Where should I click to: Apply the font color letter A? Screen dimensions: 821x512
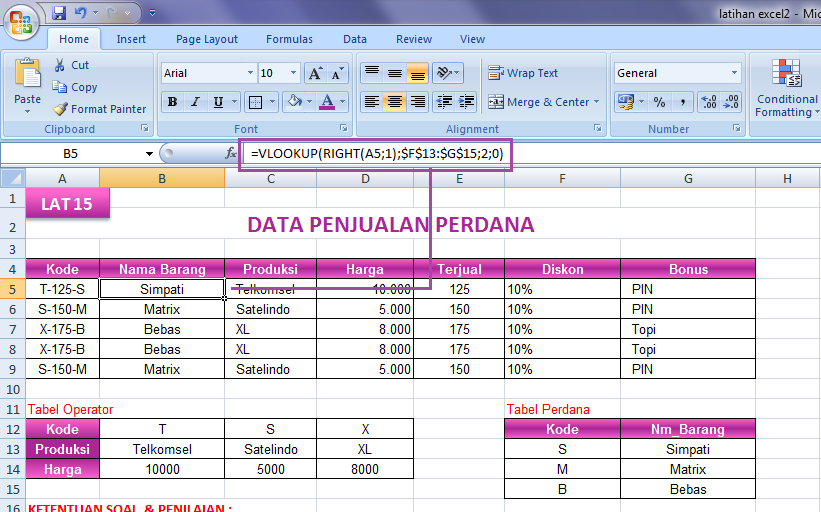327,102
